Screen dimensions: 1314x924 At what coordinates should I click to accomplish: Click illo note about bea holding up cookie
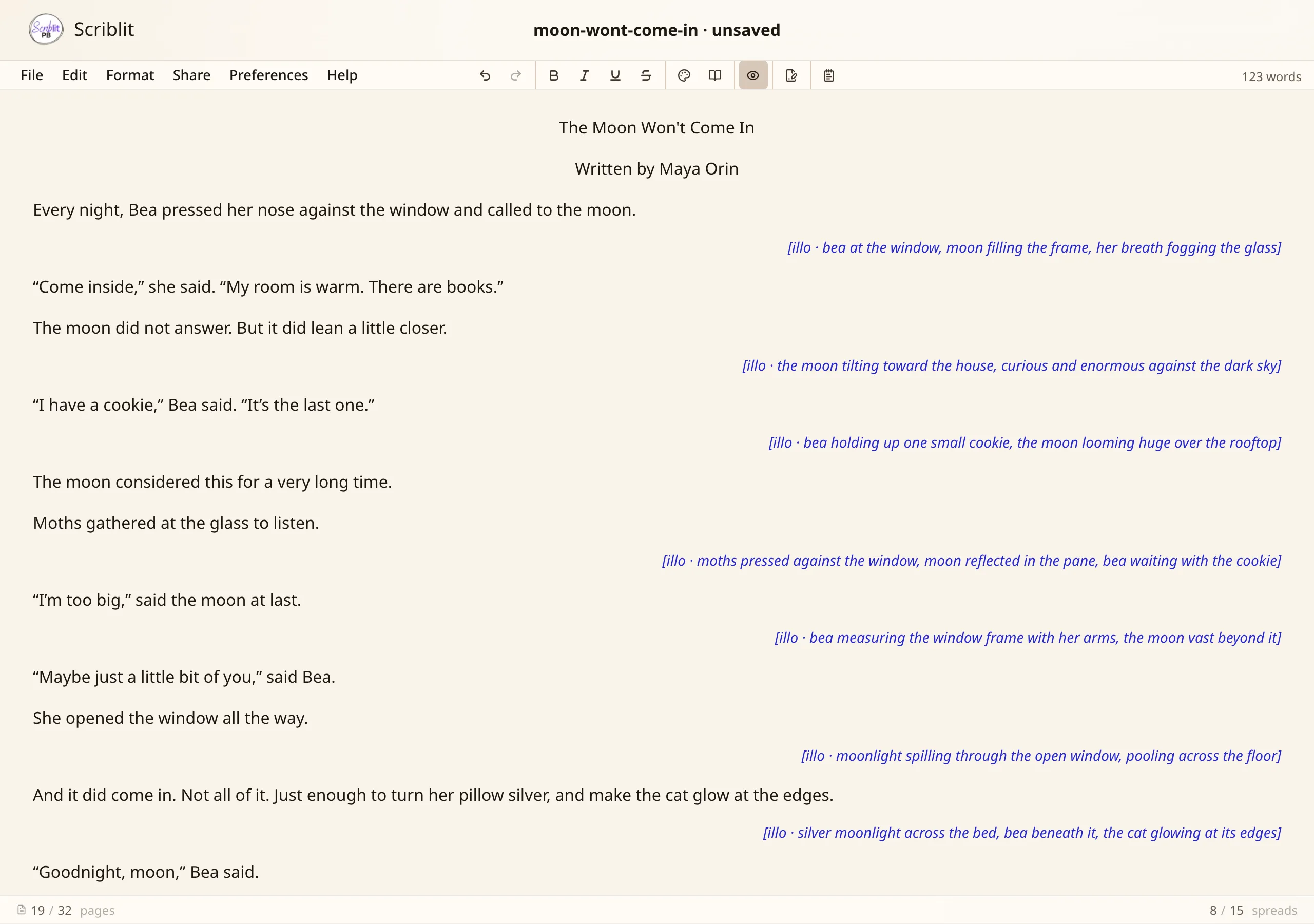pyautogui.click(x=1025, y=443)
